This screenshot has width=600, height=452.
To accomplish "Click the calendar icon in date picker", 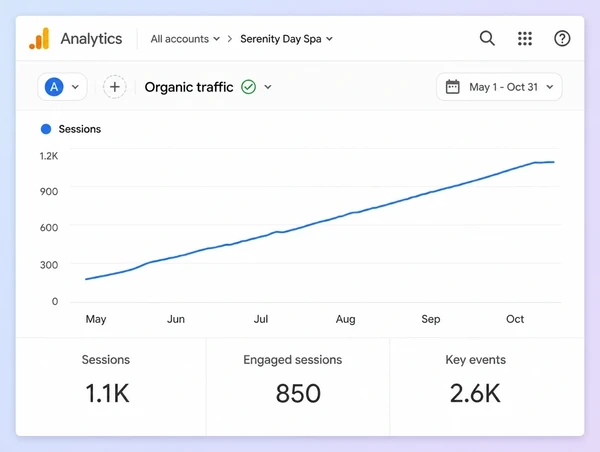I will tap(452, 87).
